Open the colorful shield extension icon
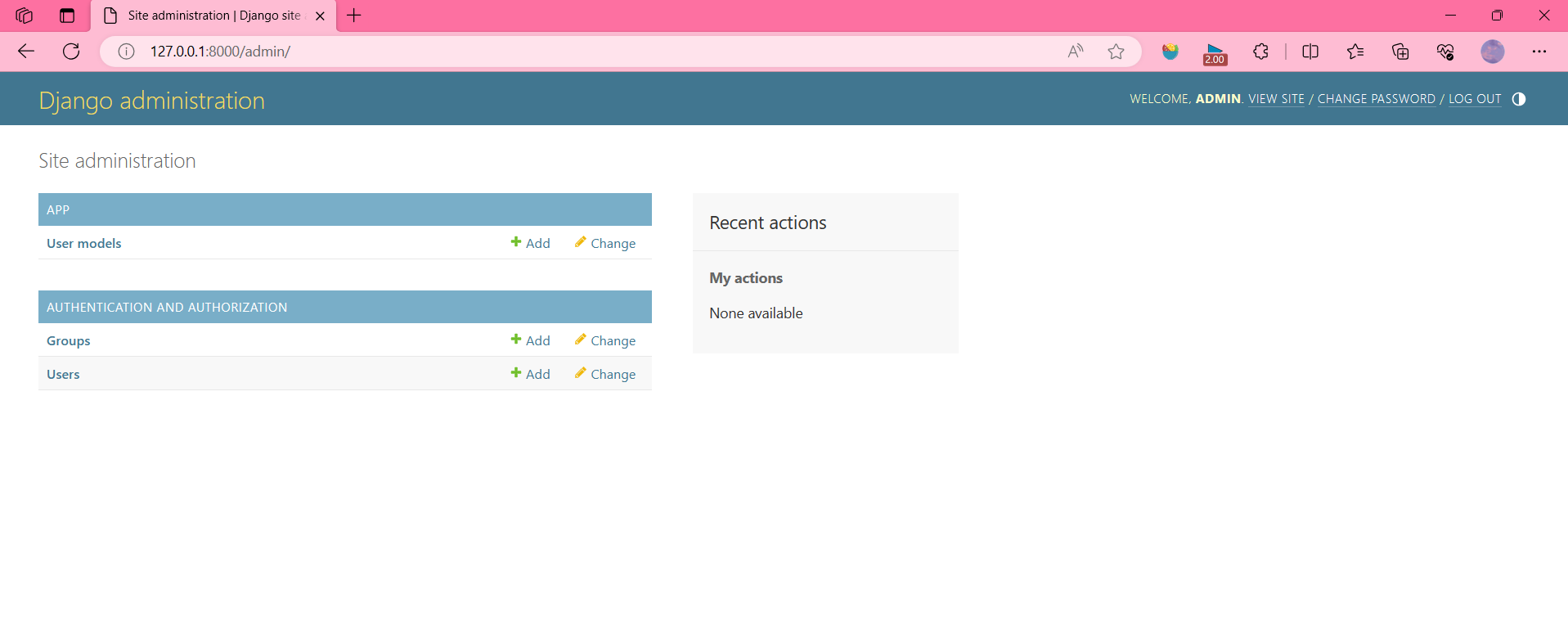1568x639 pixels. coord(1170,52)
